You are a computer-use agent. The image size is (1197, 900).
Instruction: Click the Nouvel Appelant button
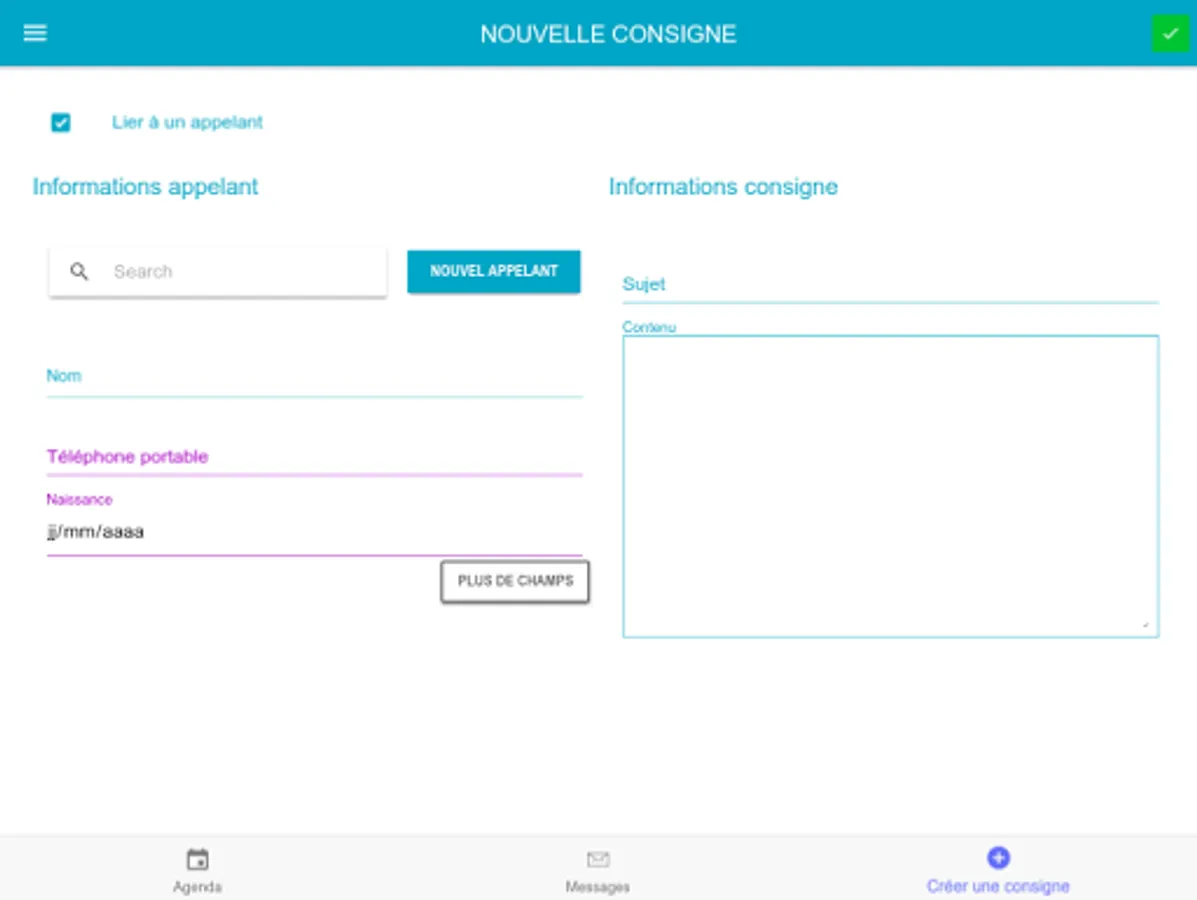(493, 271)
